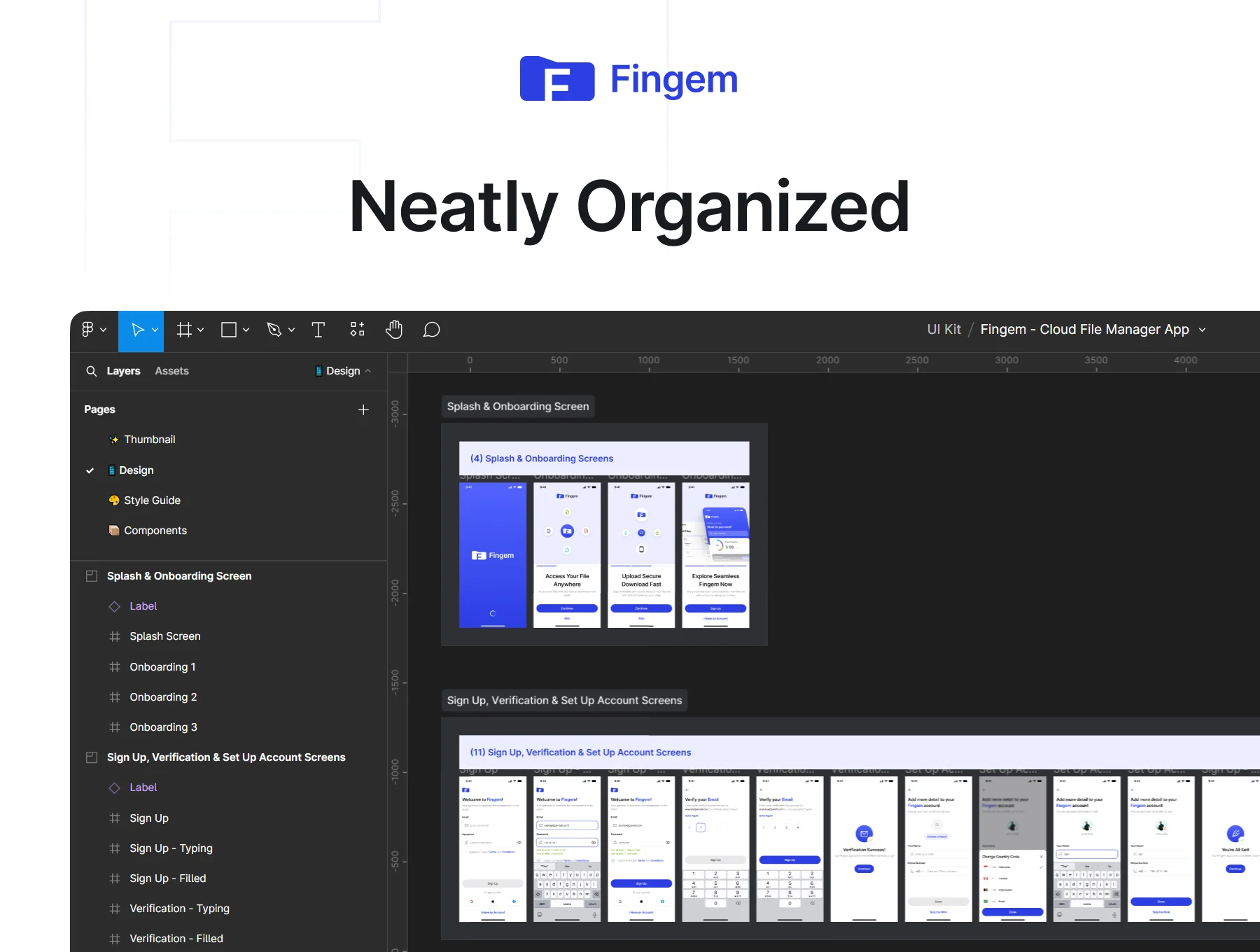Image resolution: width=1260 pixels, height=952 pixels.
Task: Activate the Hand tool
Action: tap(394, 330)
